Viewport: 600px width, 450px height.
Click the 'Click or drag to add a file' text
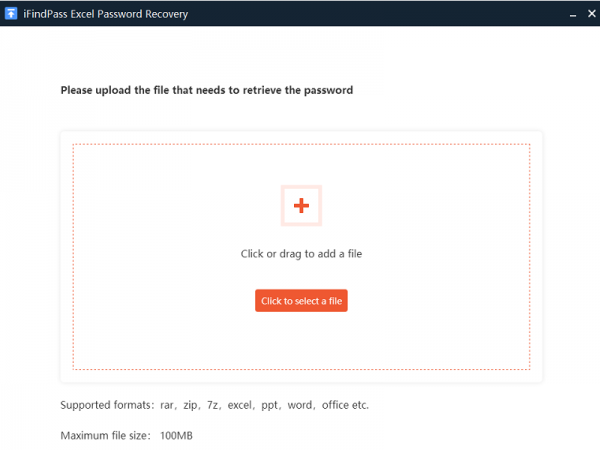coord(301,254)
